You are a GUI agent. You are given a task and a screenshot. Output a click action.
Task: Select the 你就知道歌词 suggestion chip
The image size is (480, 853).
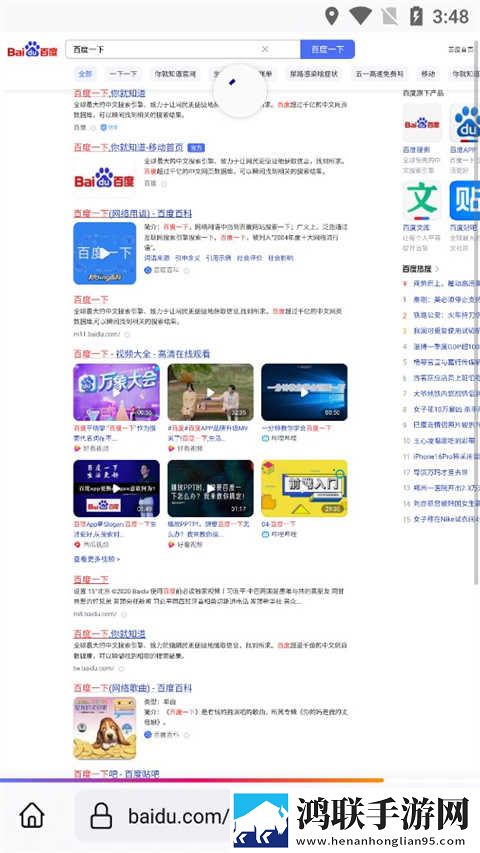pos(174,74)
